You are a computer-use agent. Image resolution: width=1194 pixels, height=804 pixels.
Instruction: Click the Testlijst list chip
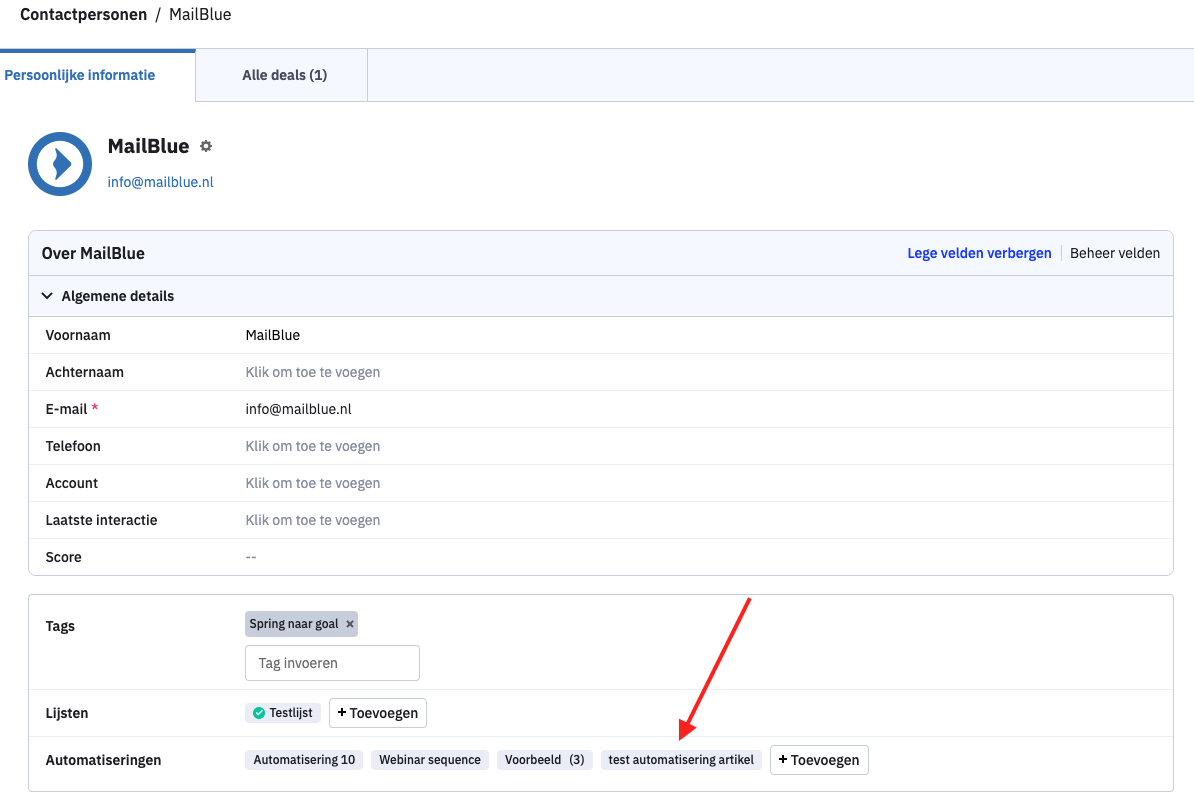coord(283,713)
